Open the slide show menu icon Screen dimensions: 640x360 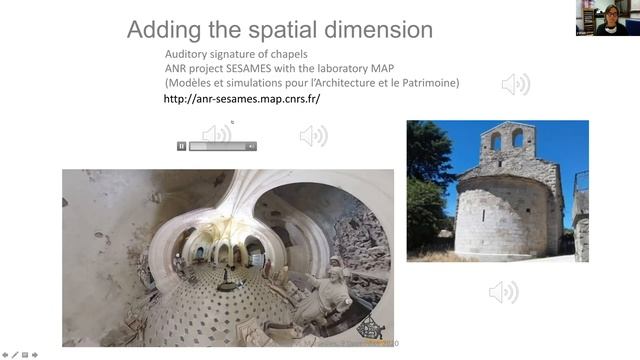click(x=25, y=355)
